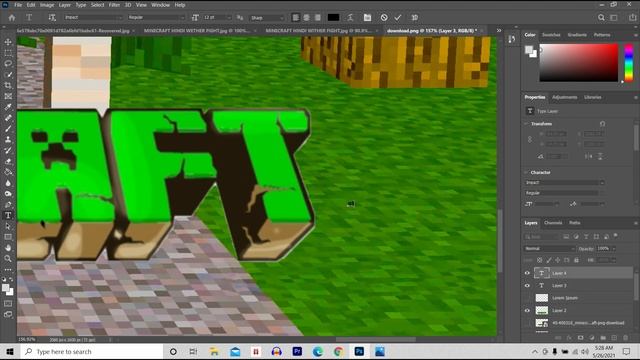Viewport: 640px width, 360px height.
Task: Open Normal blend mode dropdown
Action: 549,249
